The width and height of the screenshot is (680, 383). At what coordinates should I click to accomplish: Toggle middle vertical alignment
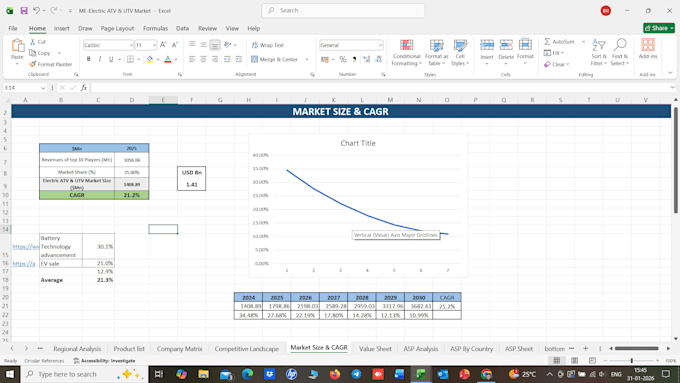point(203,45)
